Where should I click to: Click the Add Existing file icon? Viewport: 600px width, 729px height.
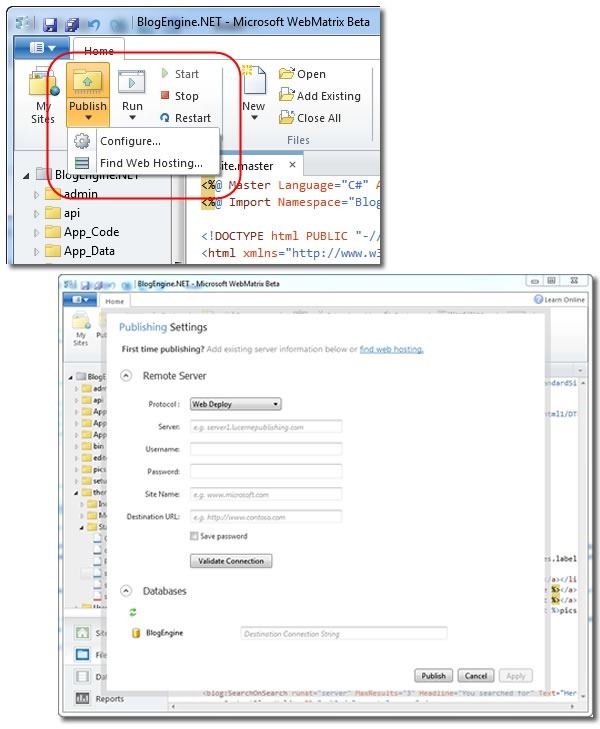pos(287,96)
